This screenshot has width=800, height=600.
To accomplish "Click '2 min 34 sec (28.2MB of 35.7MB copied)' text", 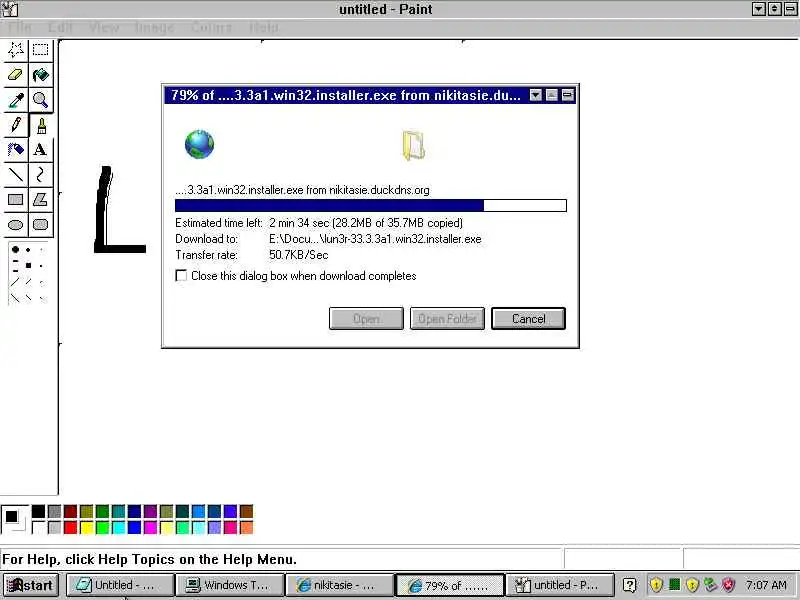I will 366,223.
